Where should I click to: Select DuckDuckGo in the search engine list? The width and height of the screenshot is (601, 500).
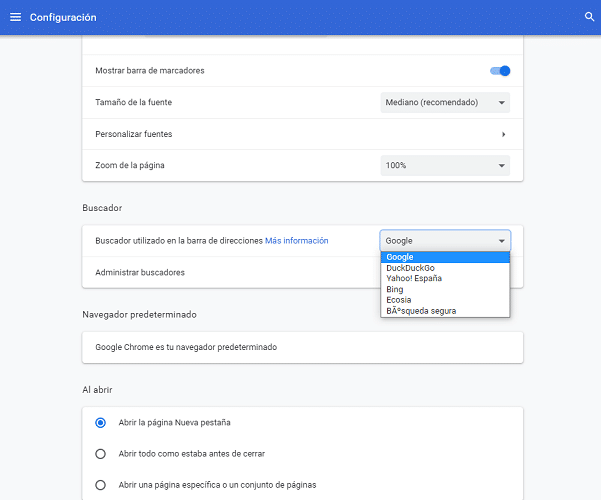[x=445, y=268]
